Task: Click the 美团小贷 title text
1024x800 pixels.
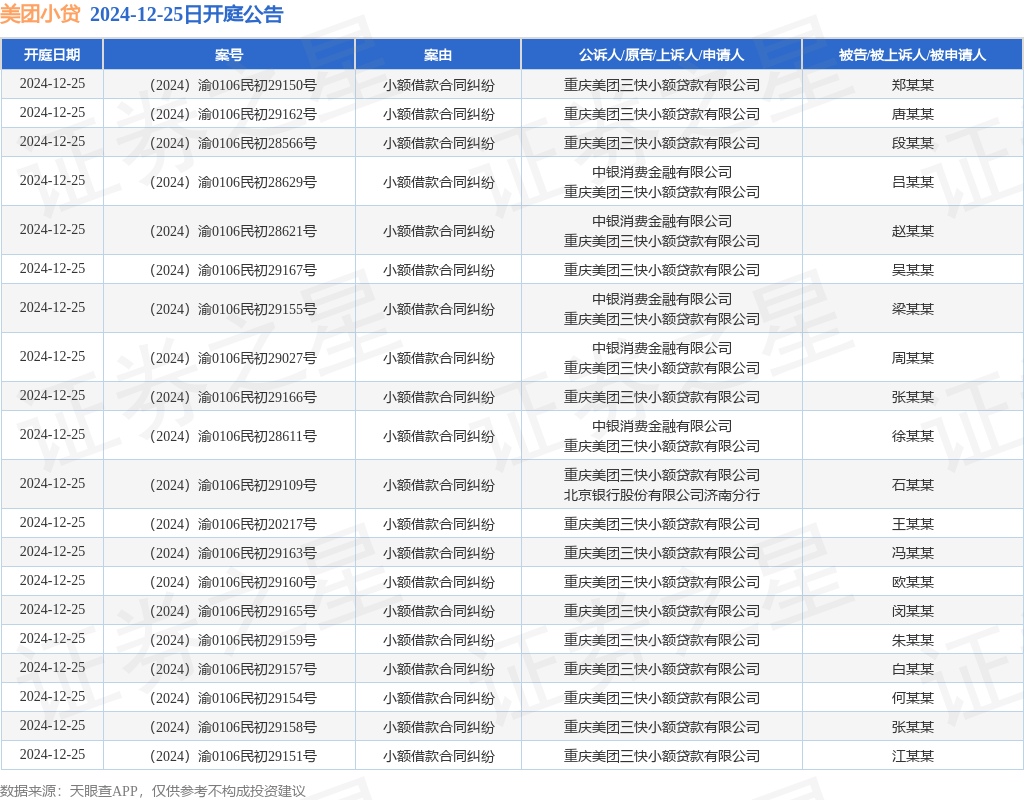Action: point(40,14)
